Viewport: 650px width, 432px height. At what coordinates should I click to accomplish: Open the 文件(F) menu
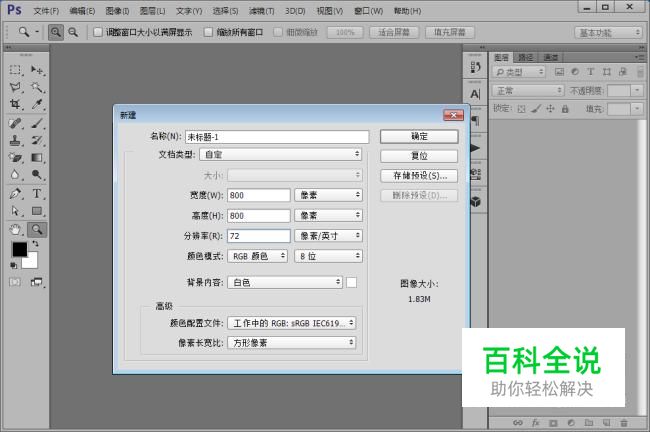[x=46, y=11]
